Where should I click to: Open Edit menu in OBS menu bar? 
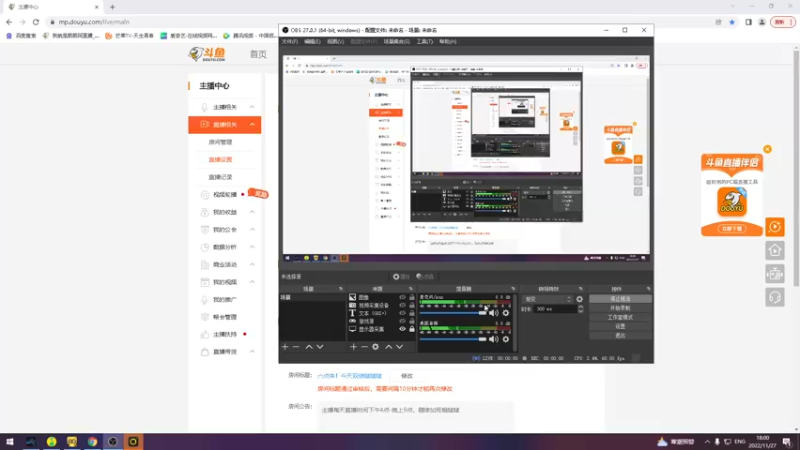coord(312,42)
